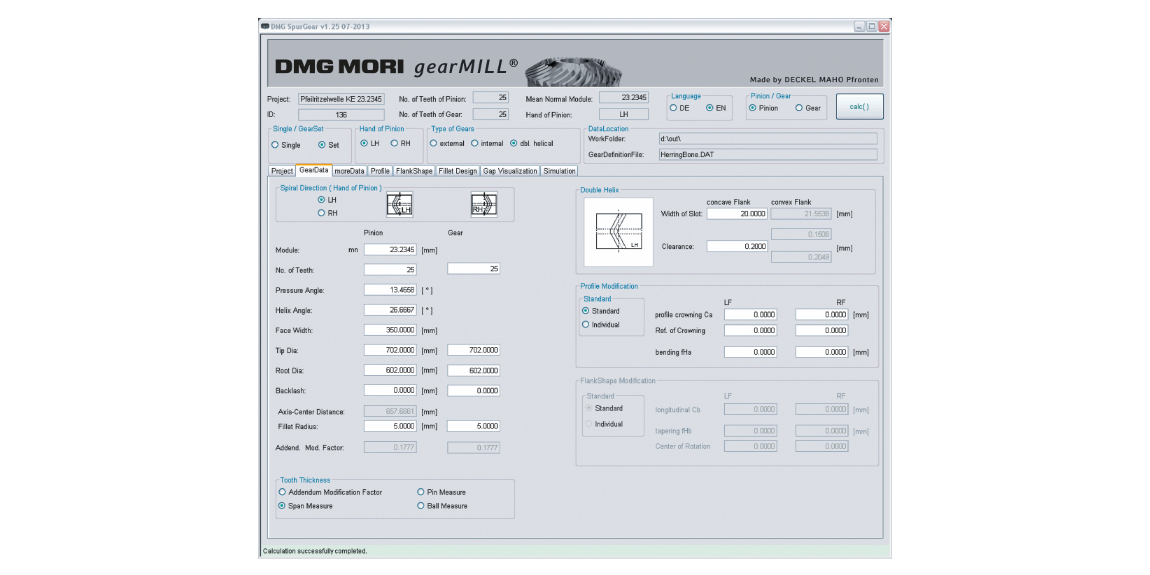The image size is (1150, 575).
Task: Click the RF profile crowning Ca field
Action: pyautogui.click(x=822, y=314)
